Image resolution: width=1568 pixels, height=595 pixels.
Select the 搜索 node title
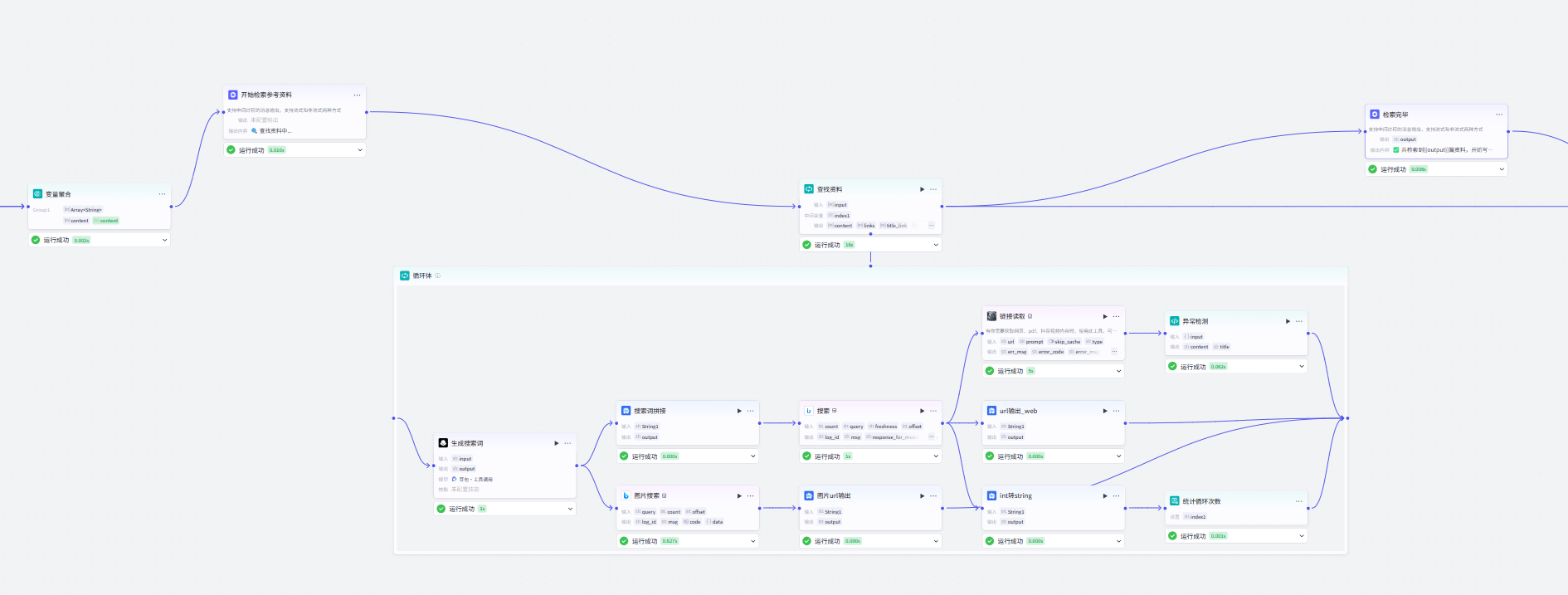point(823,411)
